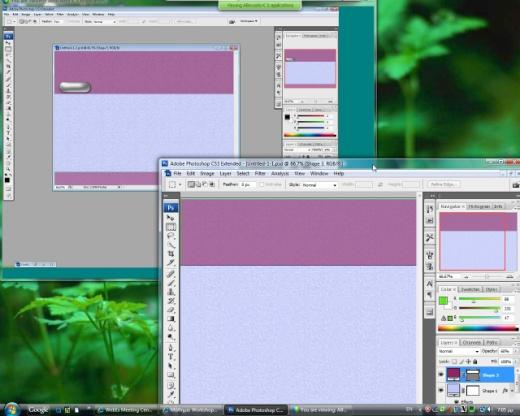520x416 pixels.
Task: Toggle lock transparent pixels
Action: [x=454, y=361]
